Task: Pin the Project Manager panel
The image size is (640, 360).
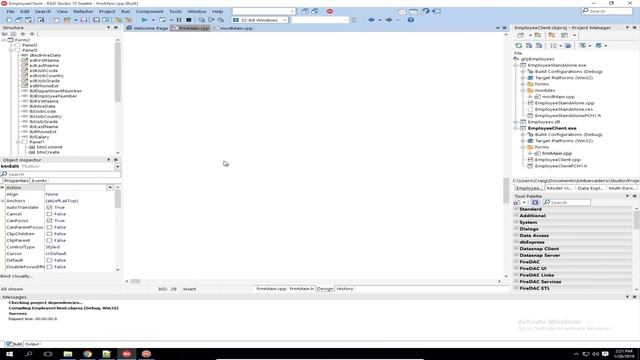Action: [x=627, y=27]
